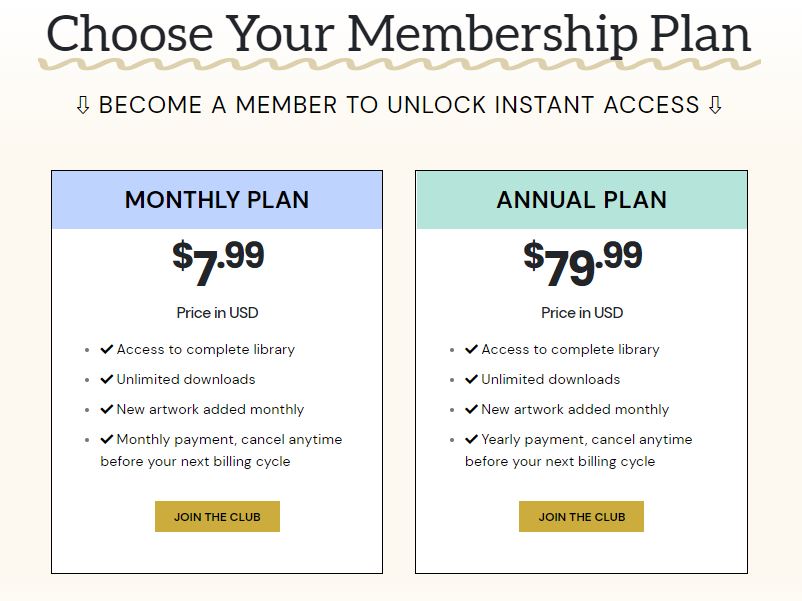The height and width of the screenshot is (601, 802).
Task: Click Monthly Plan's Join The Club button
Action: pos(217,517)
